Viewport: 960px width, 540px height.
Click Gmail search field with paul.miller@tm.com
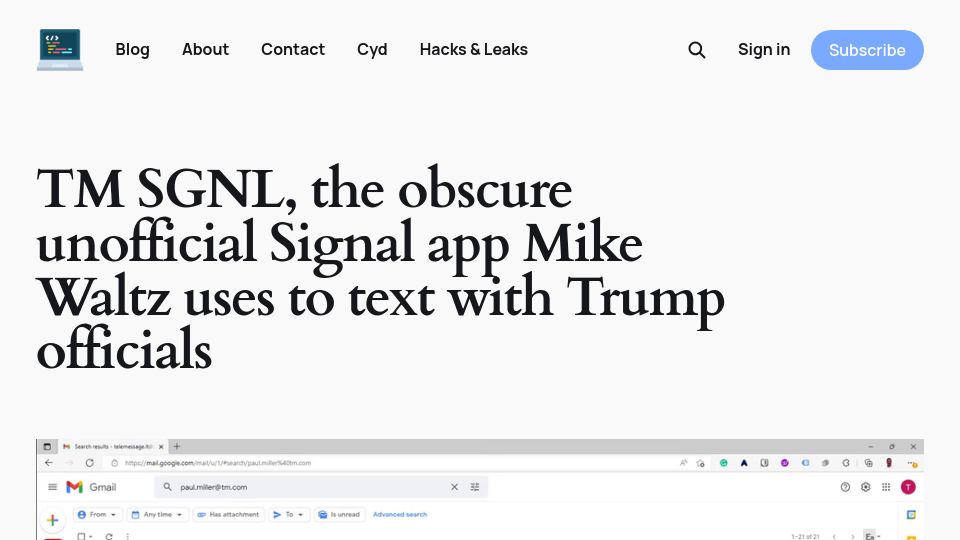click(x=321, y=487)
